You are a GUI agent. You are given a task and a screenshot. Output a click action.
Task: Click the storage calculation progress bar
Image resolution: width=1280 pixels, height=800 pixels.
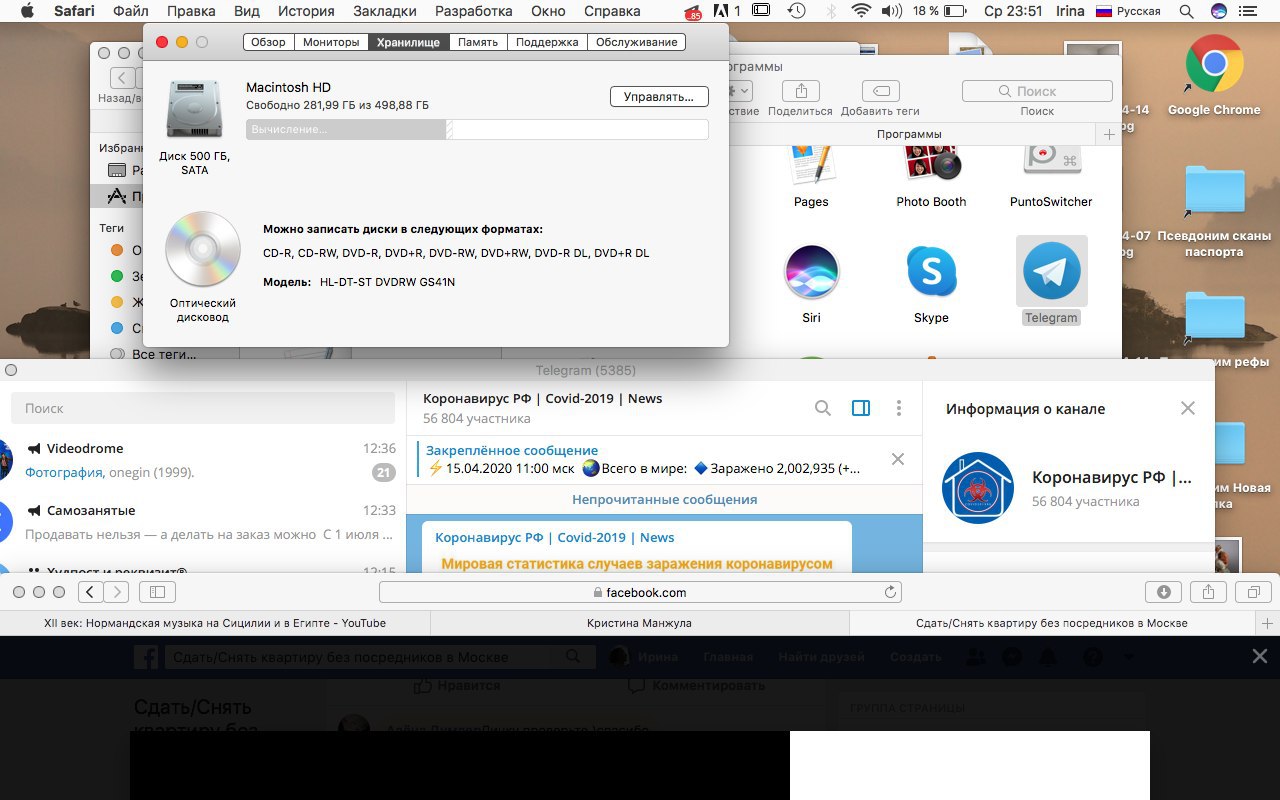[x=477, y=129]
